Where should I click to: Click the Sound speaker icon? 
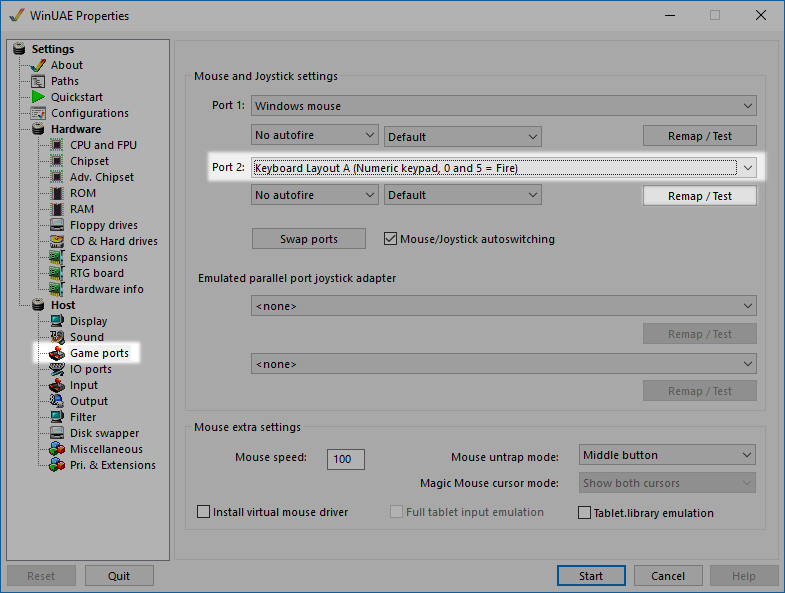(x=57, y=337)
